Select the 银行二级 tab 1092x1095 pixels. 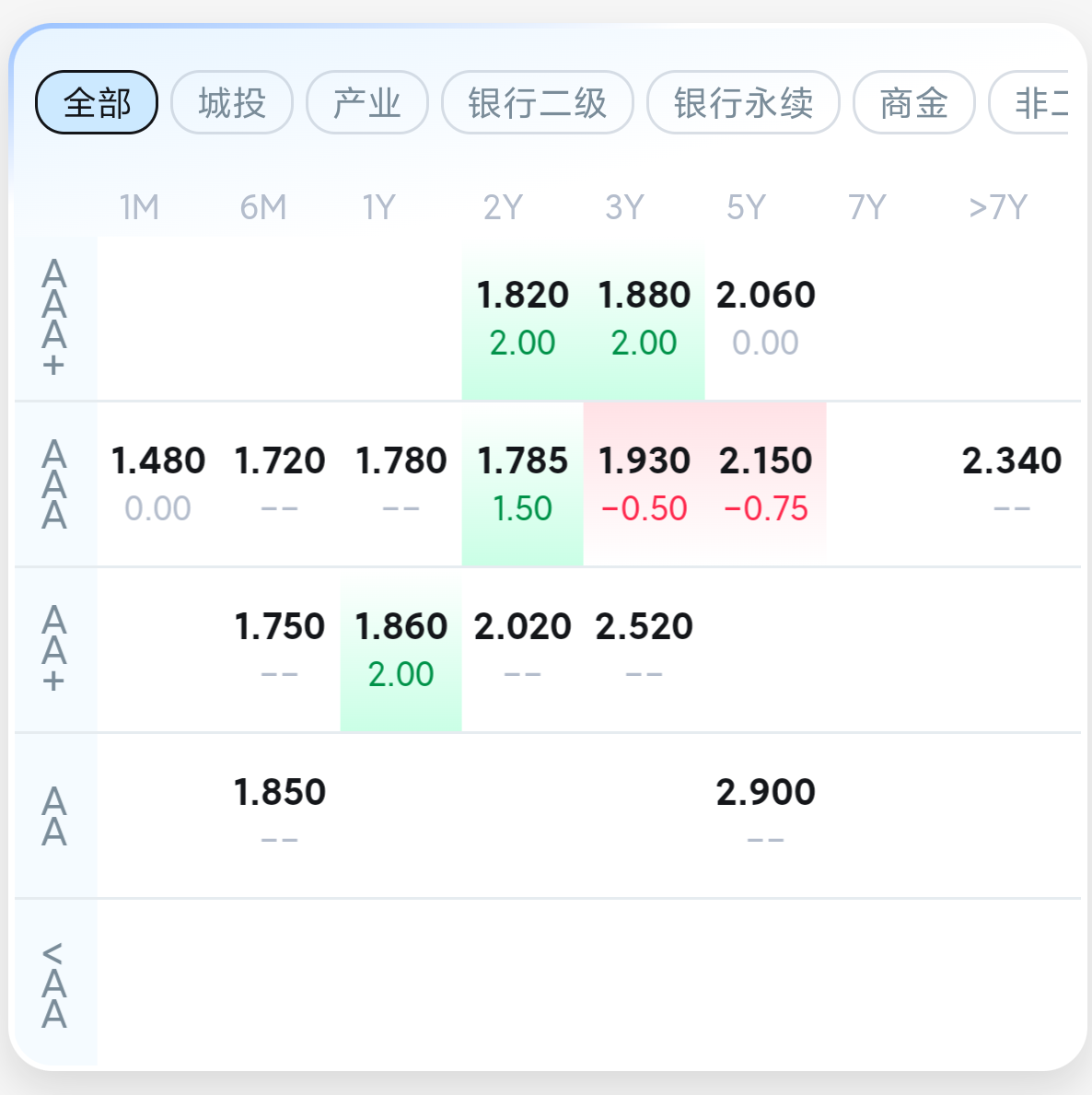[x=538, y=102]
